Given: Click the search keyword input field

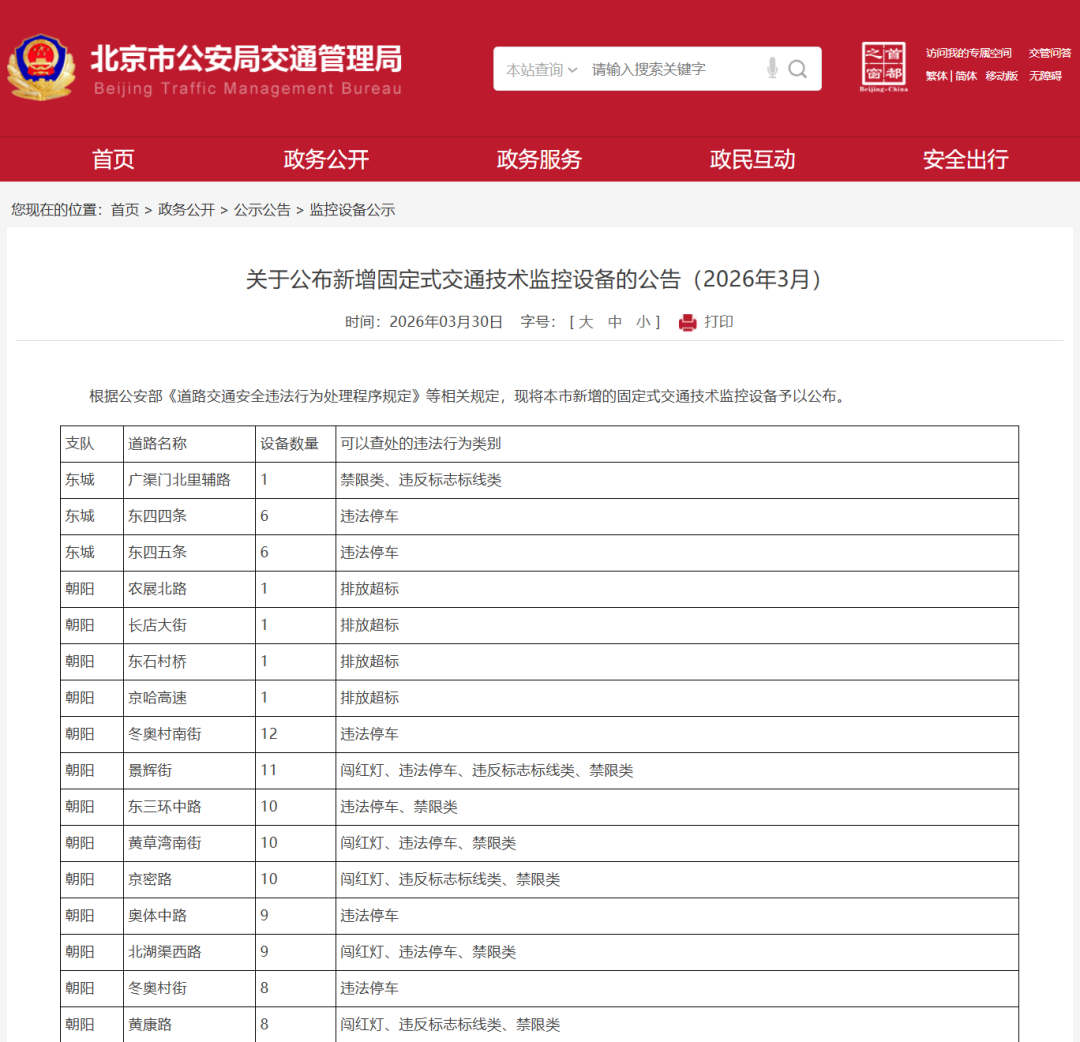Looking at the screenshot, I should point(670,69).
